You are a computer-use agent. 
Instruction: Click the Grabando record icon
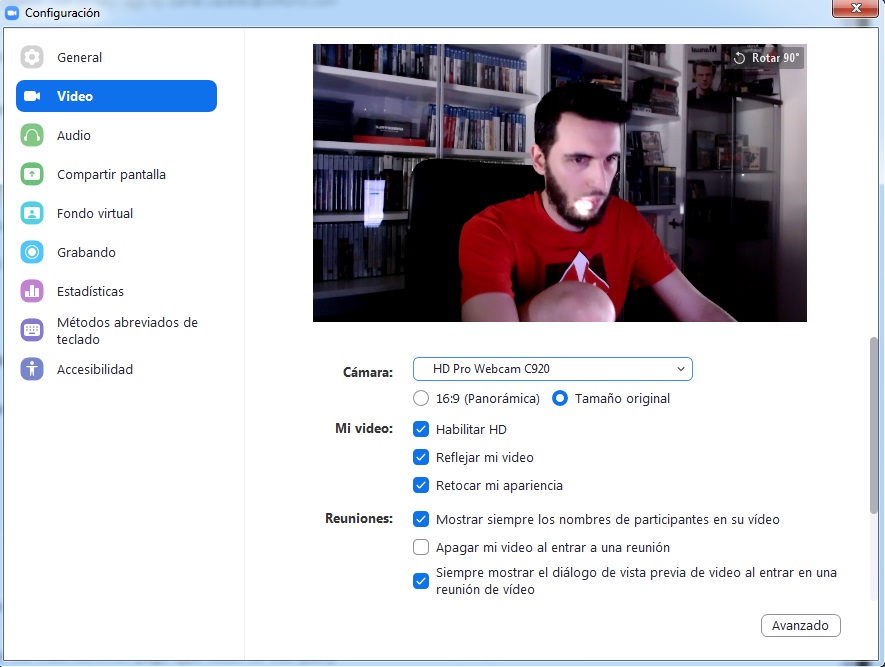click(32, 252)
